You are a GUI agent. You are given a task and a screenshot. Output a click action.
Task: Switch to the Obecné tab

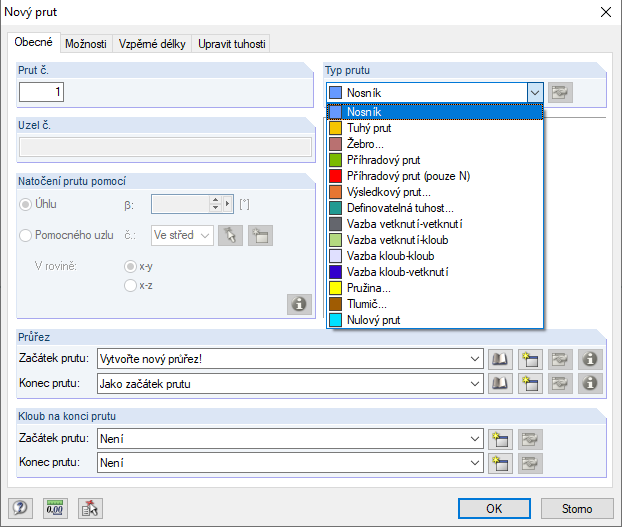tap(34, 42)
